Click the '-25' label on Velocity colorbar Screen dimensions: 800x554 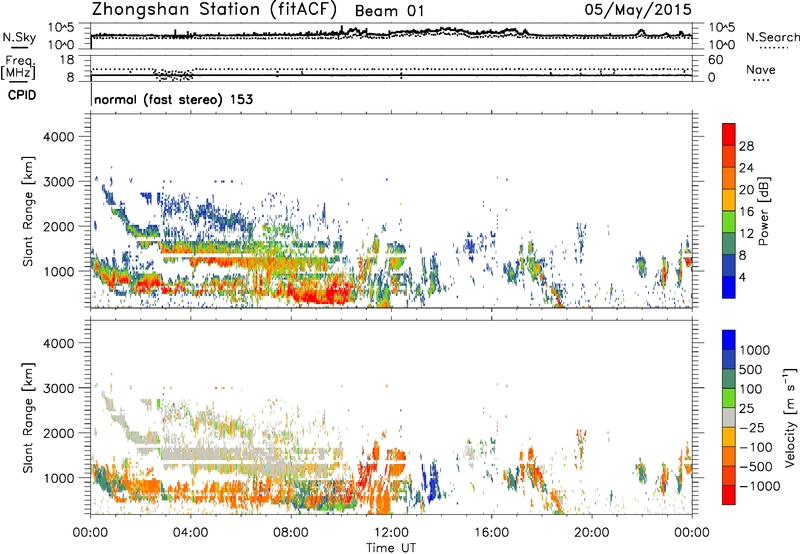click(x=753, y=427)
